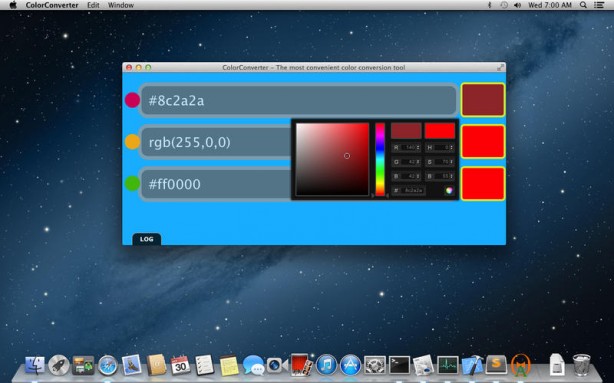Open Notes from the Dock
Screen dimensions: 614x383
pyautogui.click(x=229, y=365)
